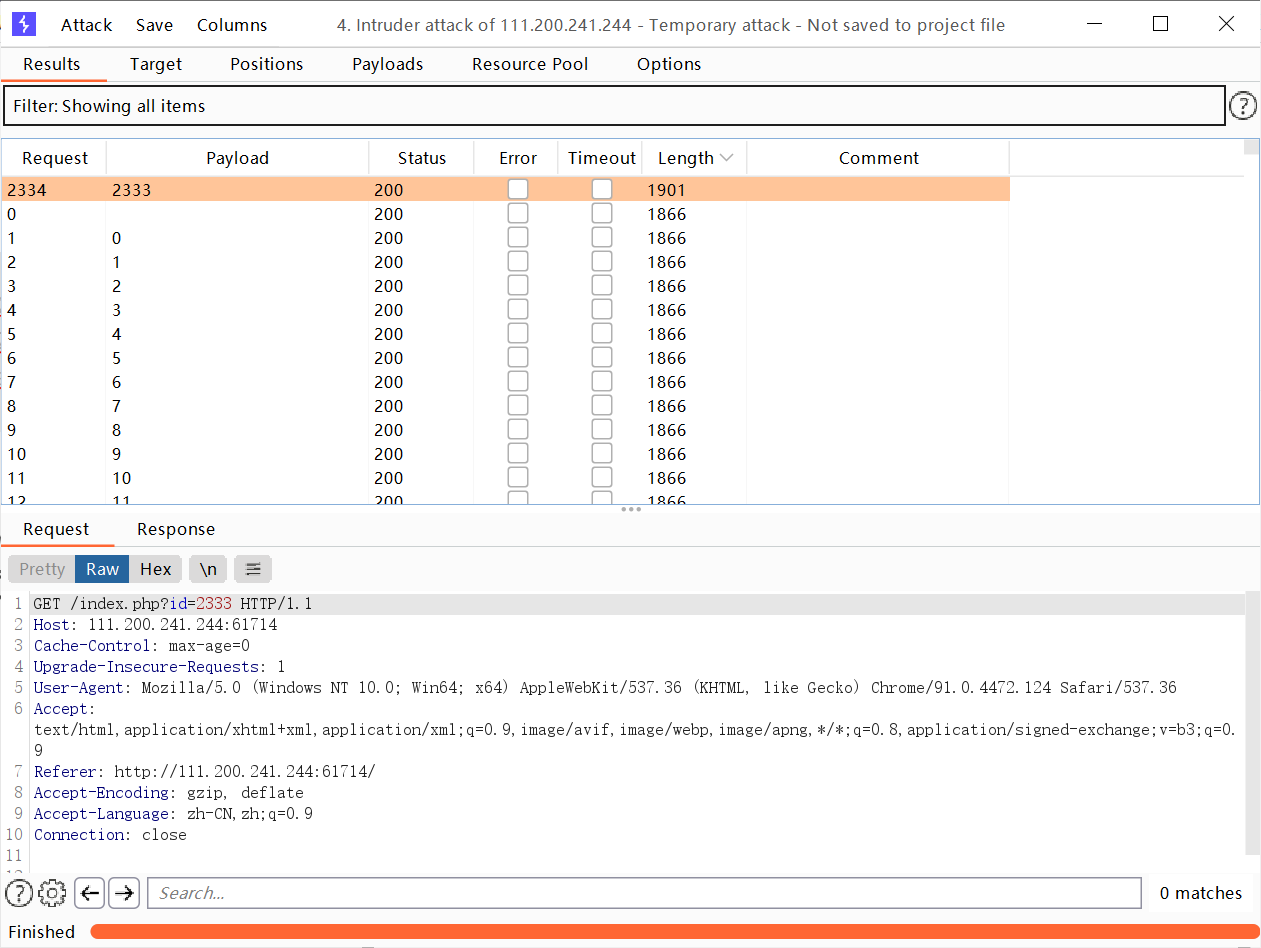Toggle non-printable characters \n button
Image resolution: width=1261 pixels, height=948 pixels.
click(208, 569)
